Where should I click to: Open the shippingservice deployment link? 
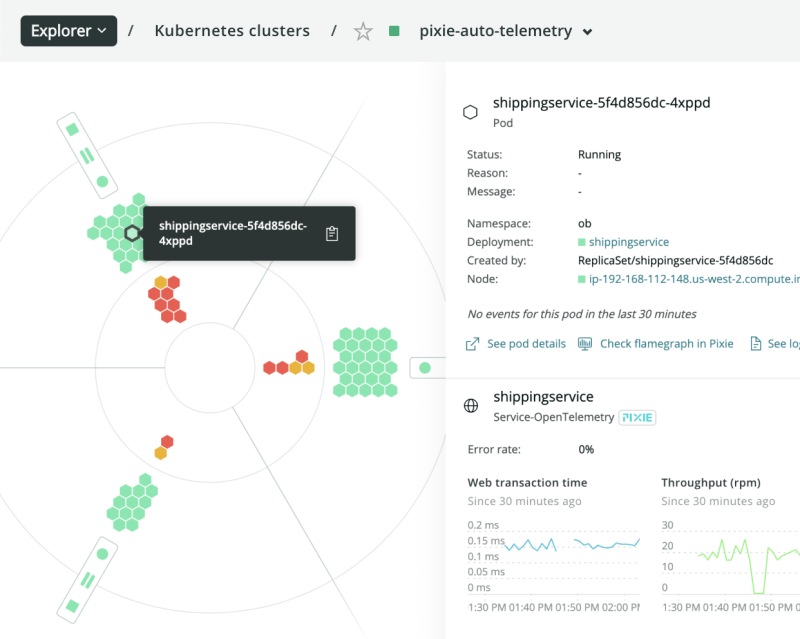pos(628,242)
